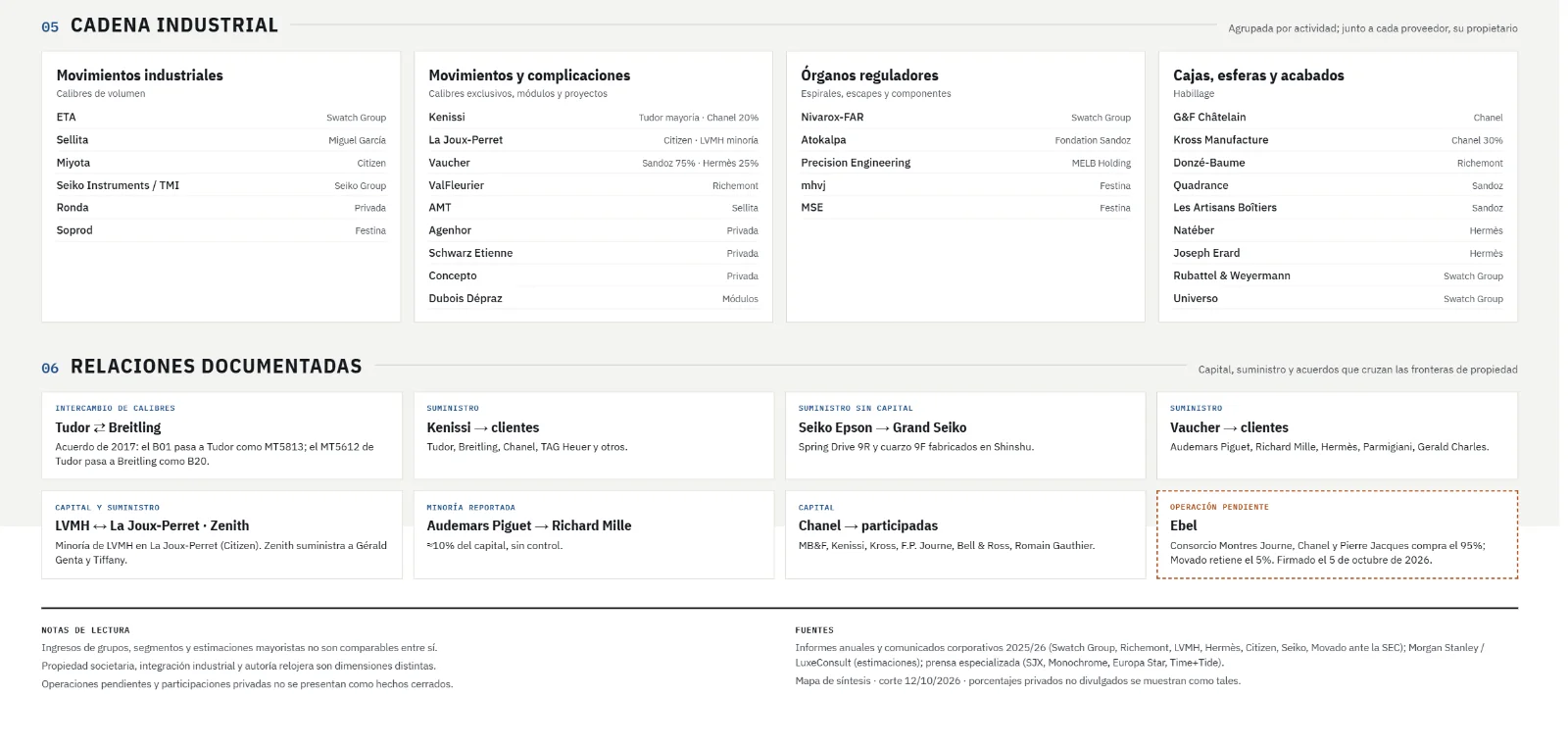Open the Tudor ⇄ Breitling relation card
Screen dimensions: 1568x746
tap(221, 435)
